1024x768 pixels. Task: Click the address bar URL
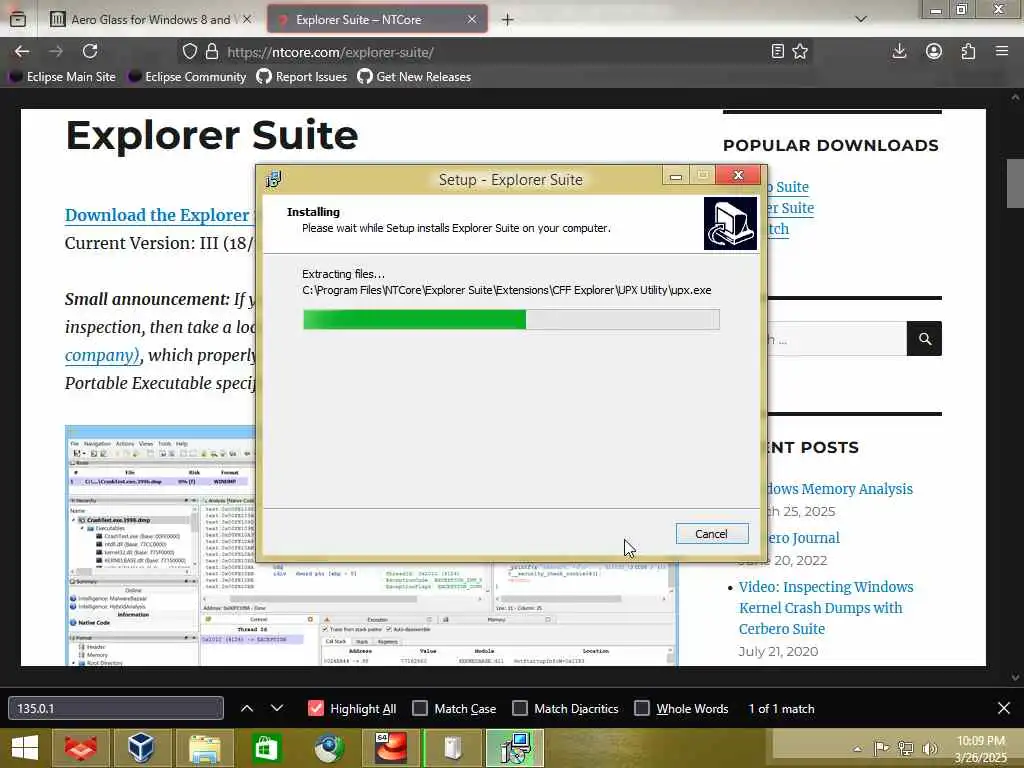[330, 52]
